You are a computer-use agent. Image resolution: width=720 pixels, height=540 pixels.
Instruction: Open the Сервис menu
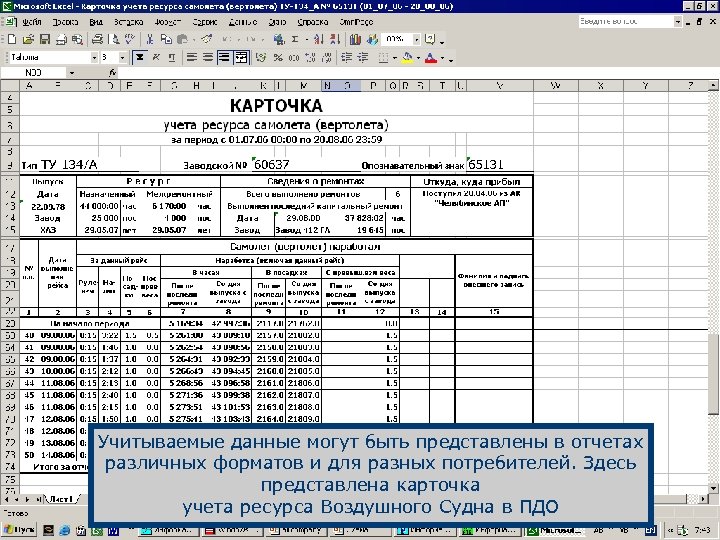(205, 22)
